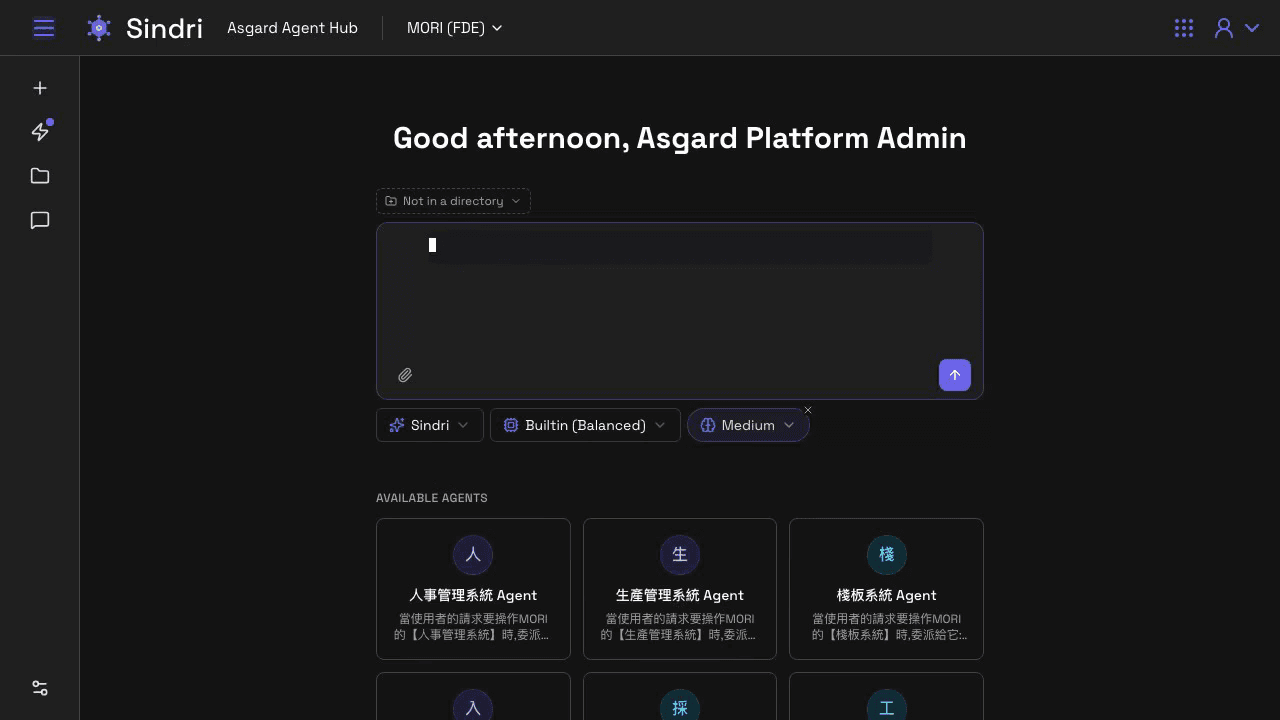Screen dimensions: 1280x720
Task: Click the Good afternoon greeting heading
Action: pyautogui.click(x=680, y=138)
